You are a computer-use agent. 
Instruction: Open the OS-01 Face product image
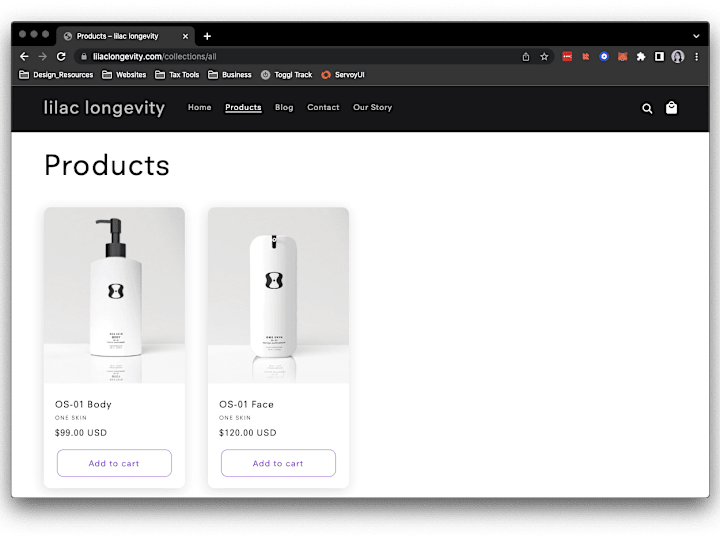pyautogui.click(x=278, y=295)
